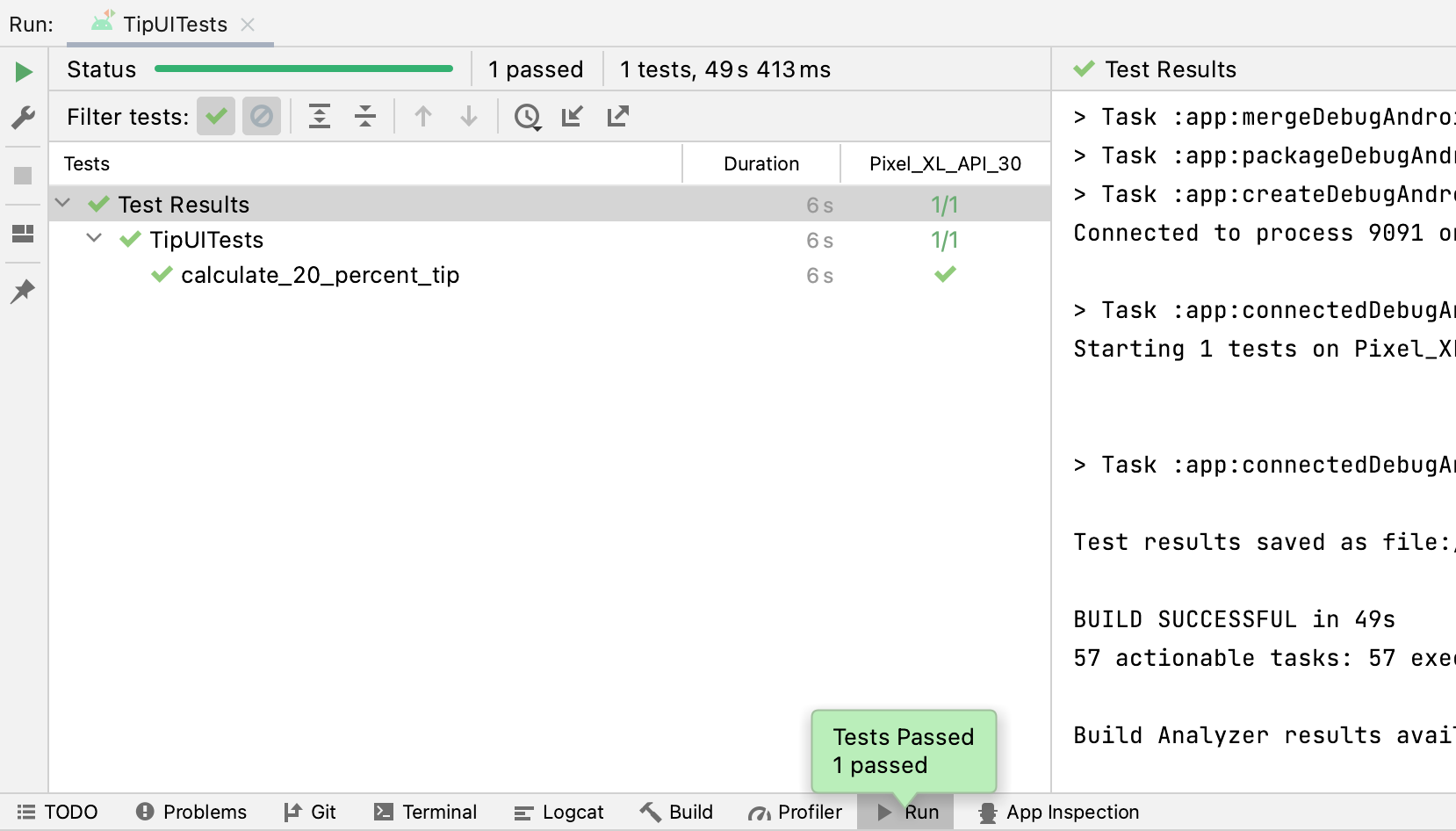Expand all test nodes
1456x831 pixels.
click(x=320, y=116)
